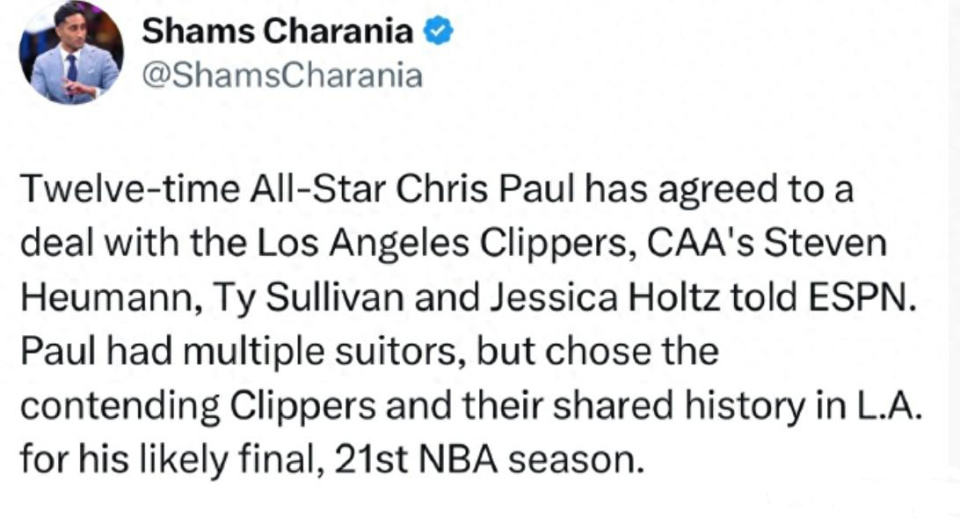Open the @ShamsCharania handle link
960x519 pixels.
(x=282, y=76)
